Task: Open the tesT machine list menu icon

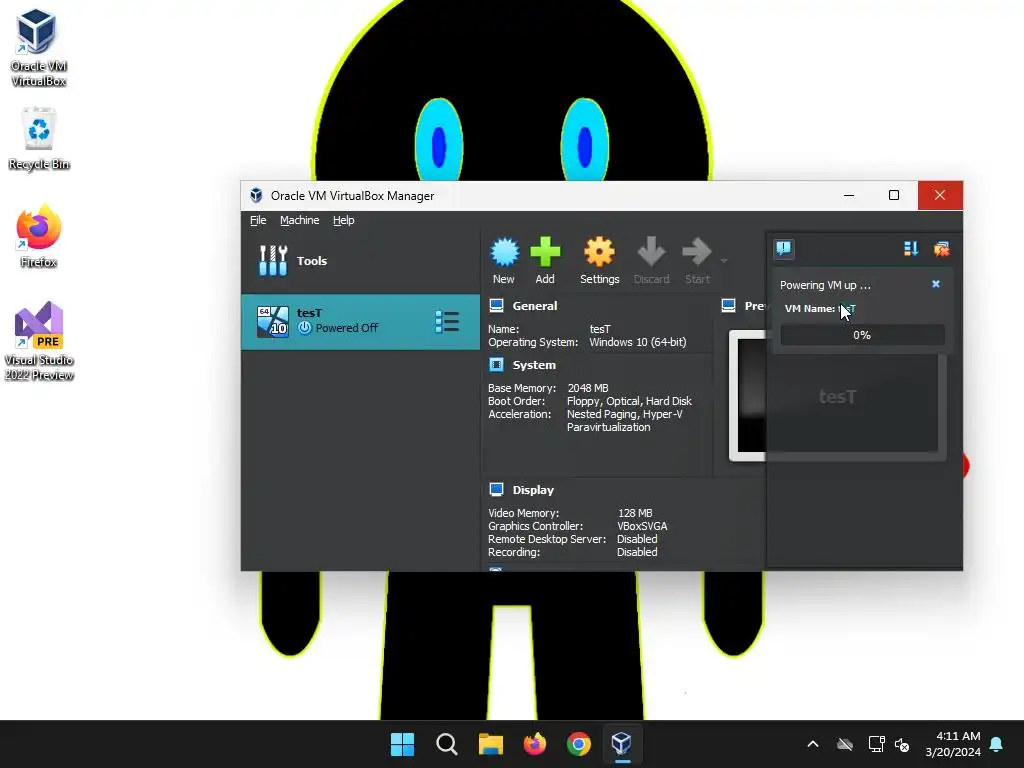Action: (447, 321)
